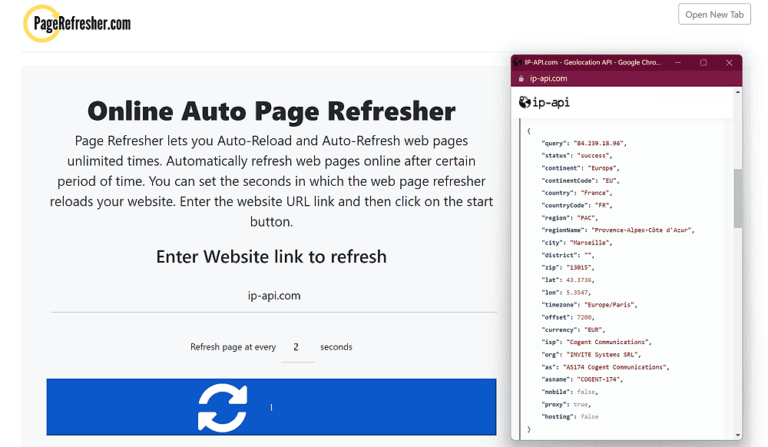Click the ip-api globe logo icon
Image resolution: width=768 pixels, height=447 pixels.
pyautogui.click(x=525, y=102)
